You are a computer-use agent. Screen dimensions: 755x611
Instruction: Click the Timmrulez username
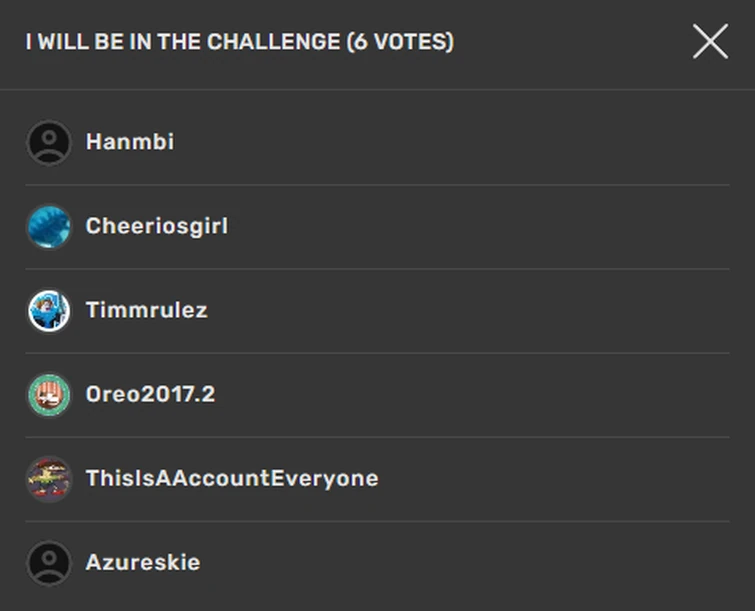click(x=147, y=310)
